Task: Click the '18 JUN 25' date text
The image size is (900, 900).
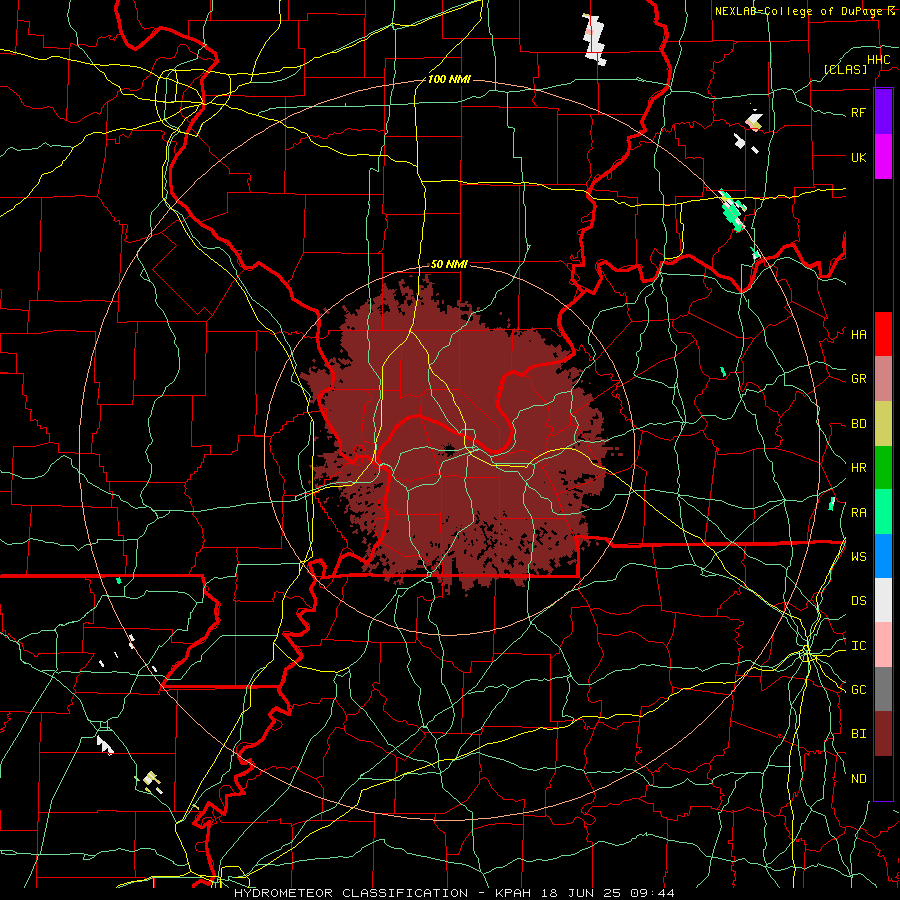Action: [580, 893]
